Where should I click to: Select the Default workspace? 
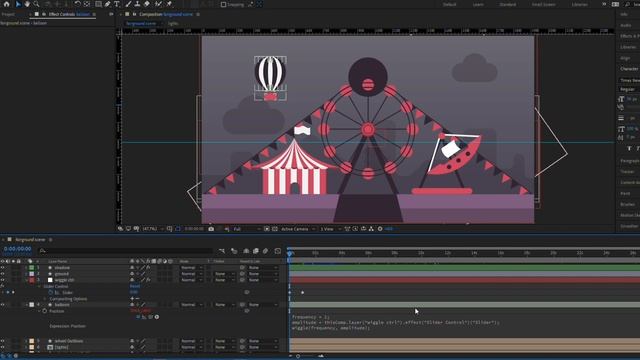(x=449, y=4)
